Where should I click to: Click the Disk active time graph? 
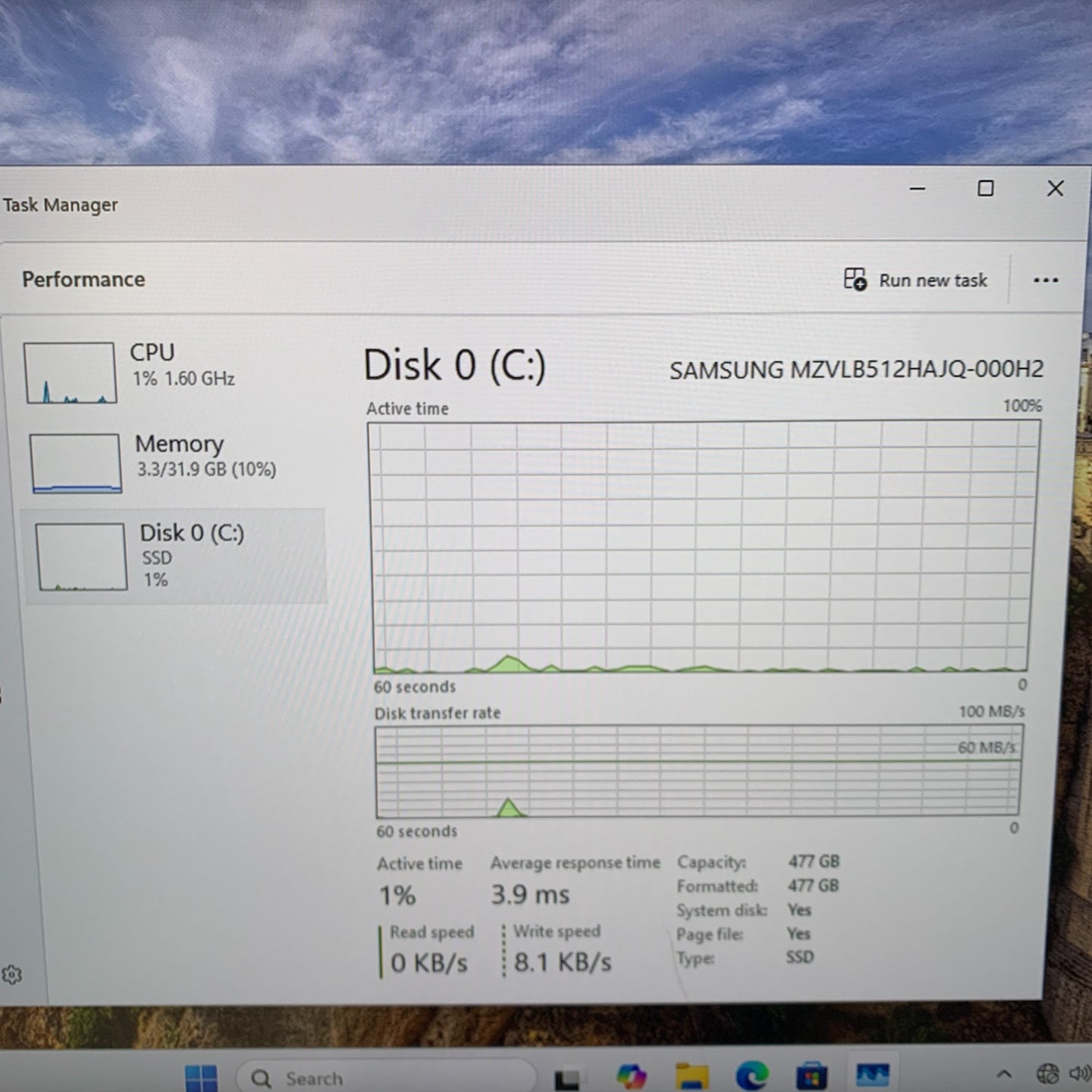pos(703,547)
